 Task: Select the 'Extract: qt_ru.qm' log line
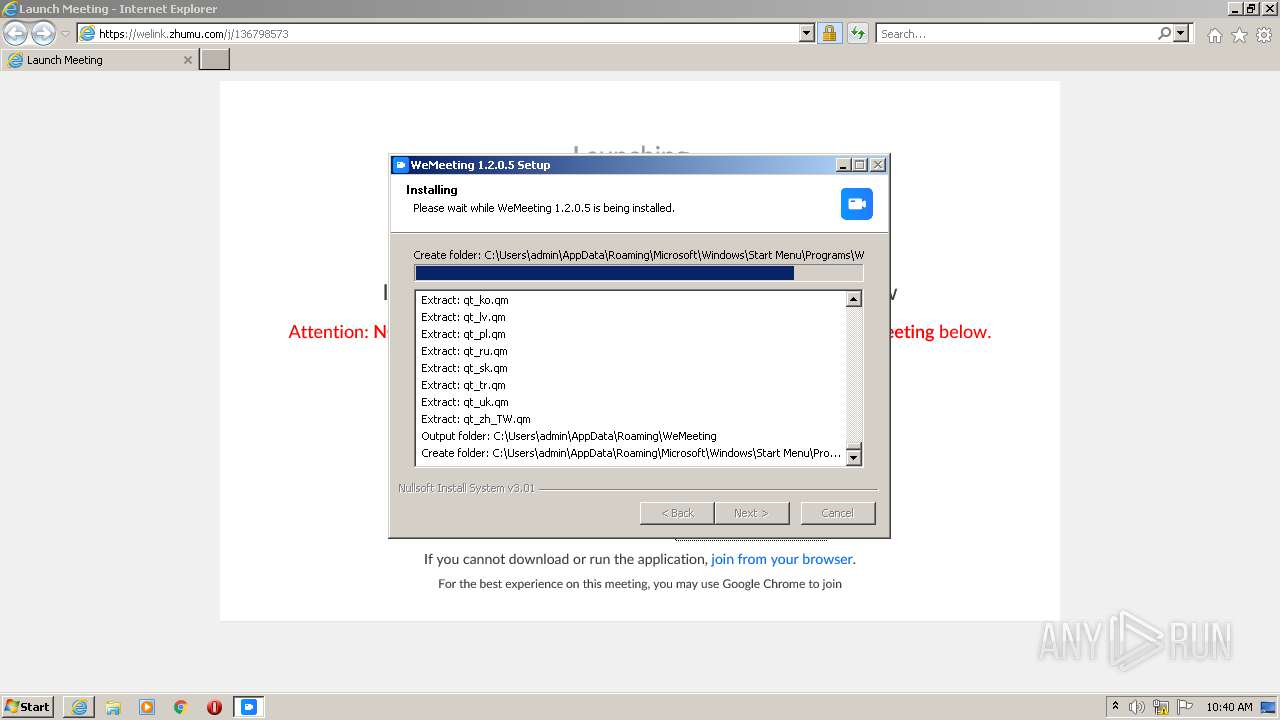click(464, 351)
